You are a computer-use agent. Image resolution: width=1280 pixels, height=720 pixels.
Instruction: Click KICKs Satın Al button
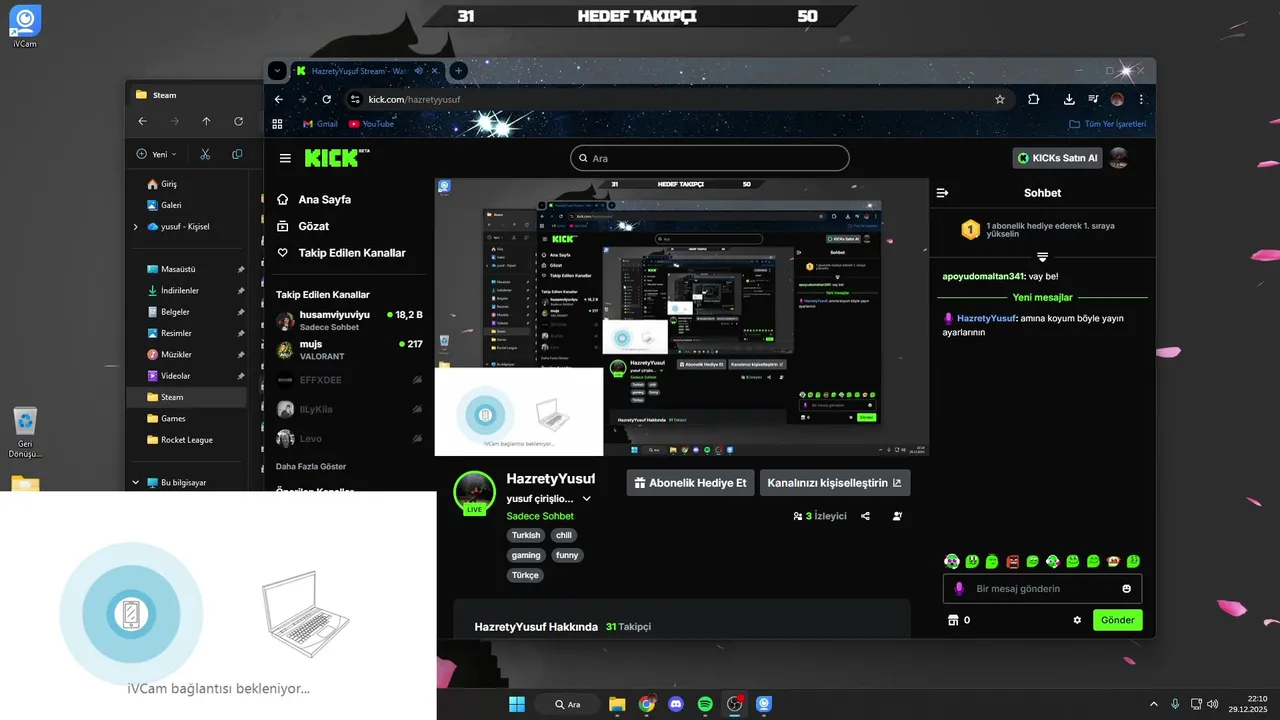[x=1057, y=158]
